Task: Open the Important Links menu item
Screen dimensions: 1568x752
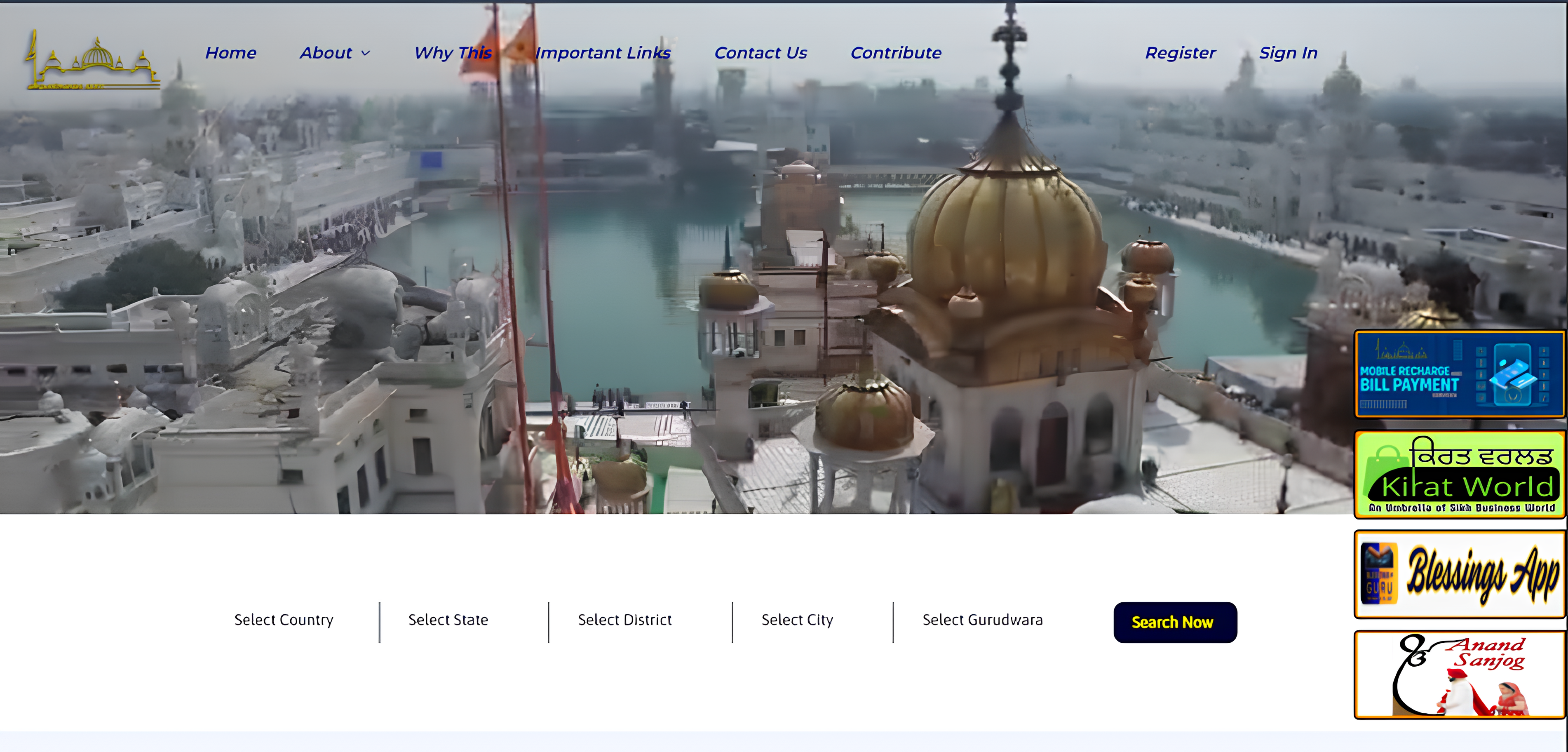Action: click(x=603, y=53)
